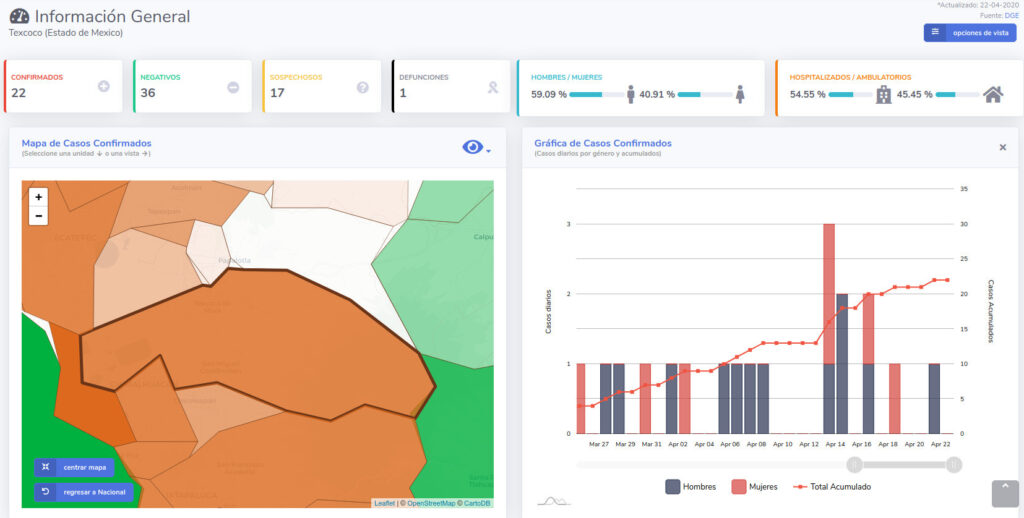Screen dimensions: 1024x518
Task: Click the house icon for Ambulatorios
Action: coord(992,94)
